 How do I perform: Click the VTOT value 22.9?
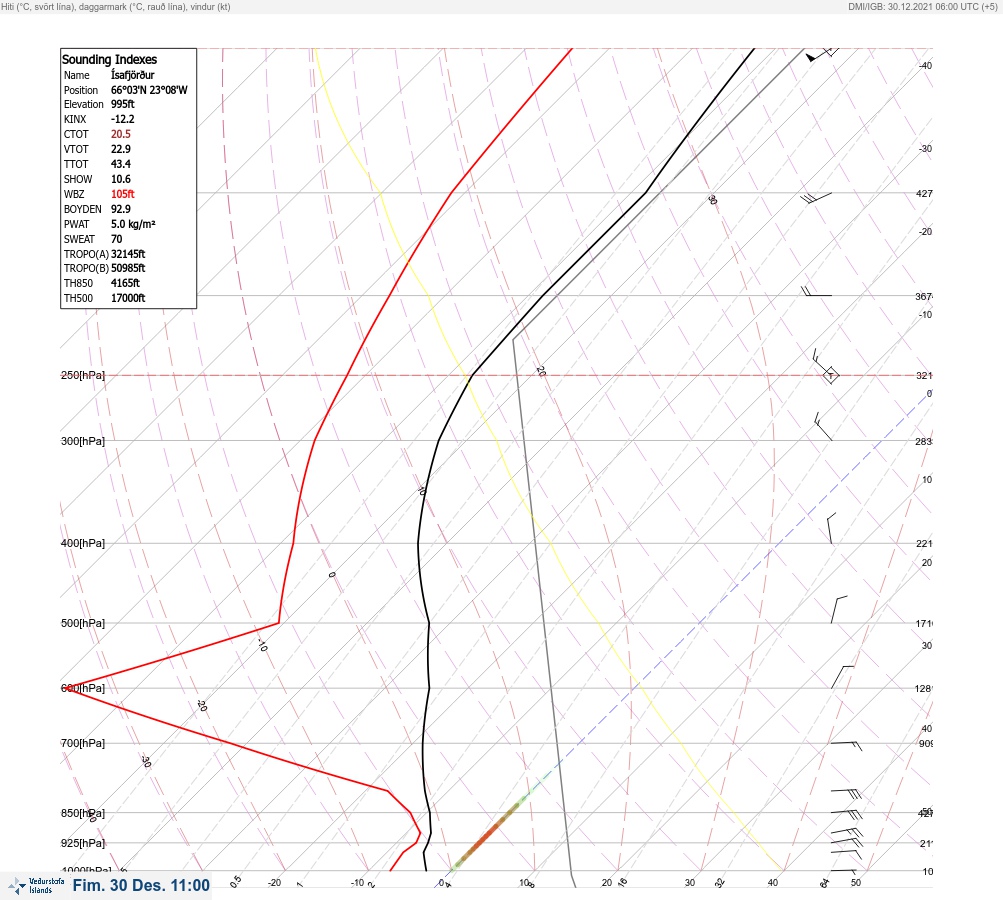pos(120,149)
